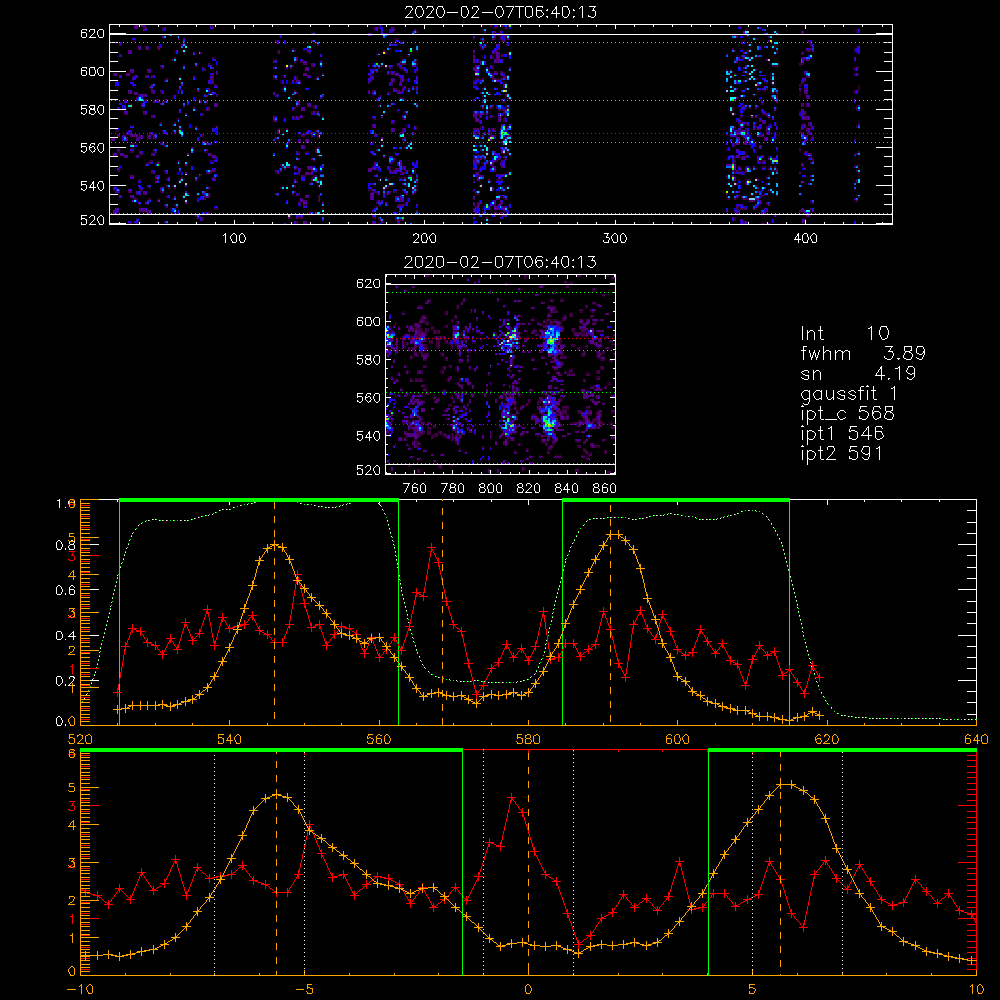Image resolution: width=1000 pixels, height=1000 pixels.
Task: Click y-axis label 0.2 on profile plot
Action: pyautogui.click(x=66, y=680)
